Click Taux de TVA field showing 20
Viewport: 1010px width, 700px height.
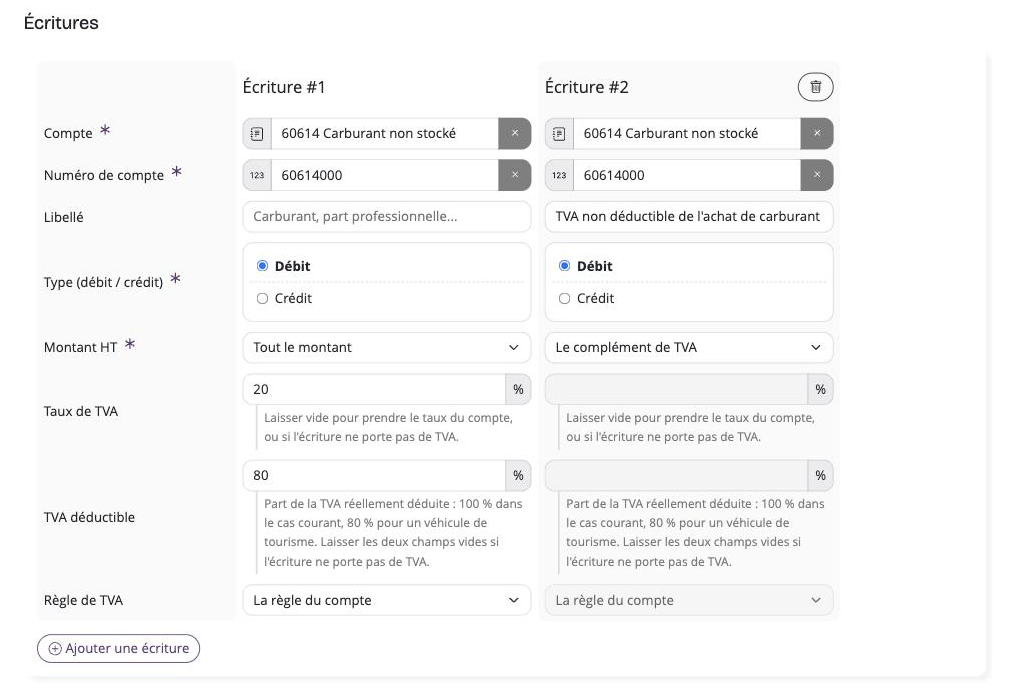click(x=374, y=389)
